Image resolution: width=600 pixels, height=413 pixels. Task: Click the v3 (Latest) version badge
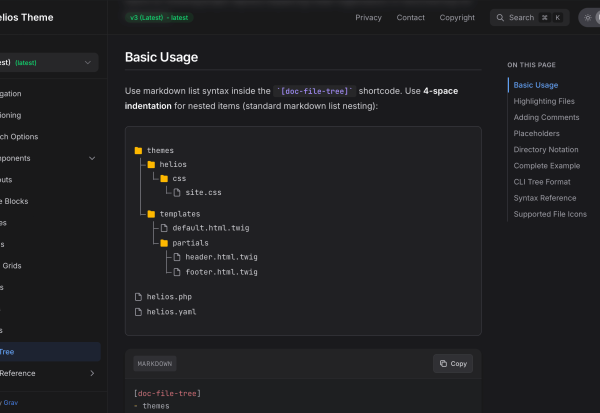click(159, 18)
